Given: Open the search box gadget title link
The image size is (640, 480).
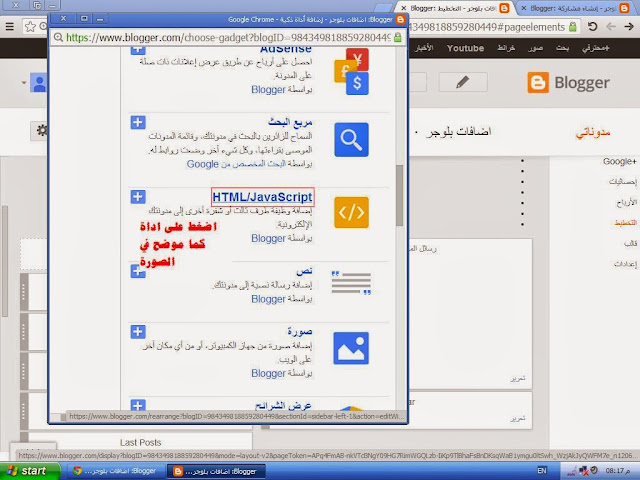Looking at the screenshot, I should [x=290, y=122].
